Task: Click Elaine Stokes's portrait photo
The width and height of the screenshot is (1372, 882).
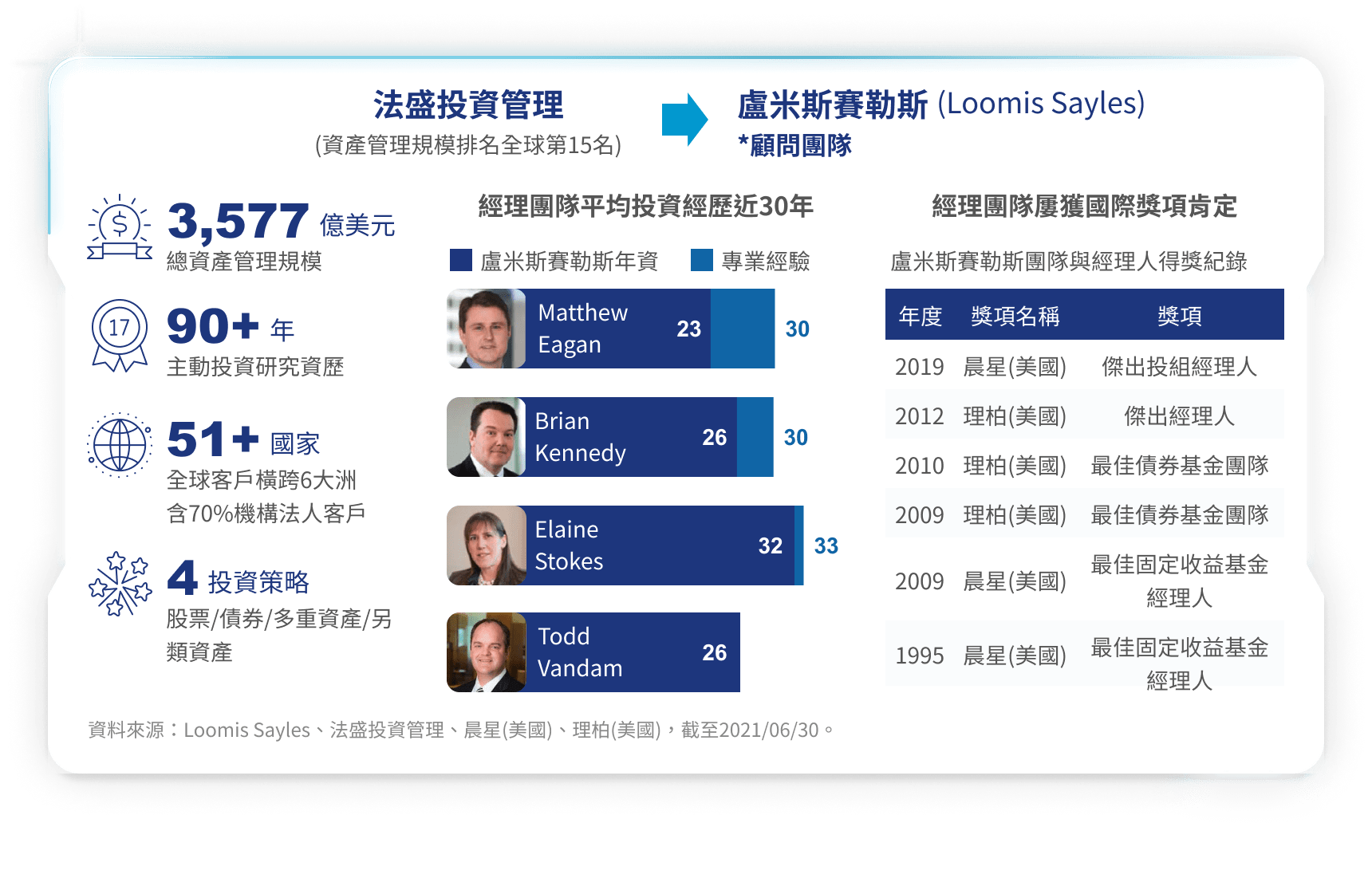Action: pos(486,545)
